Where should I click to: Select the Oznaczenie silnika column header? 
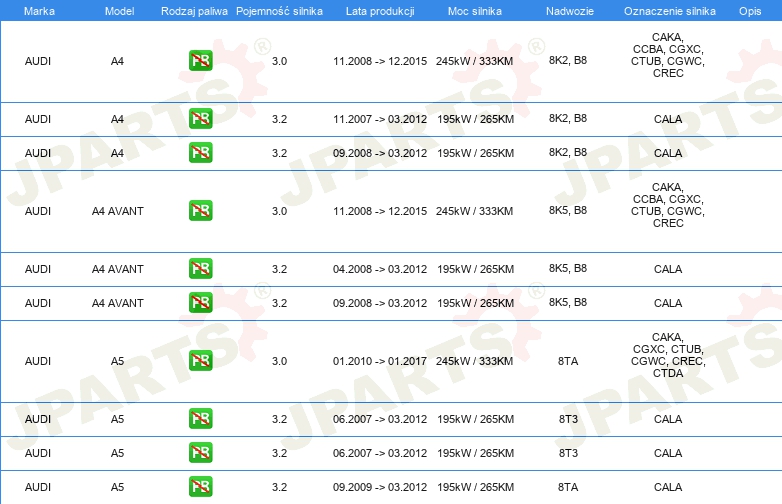[670, 11]
